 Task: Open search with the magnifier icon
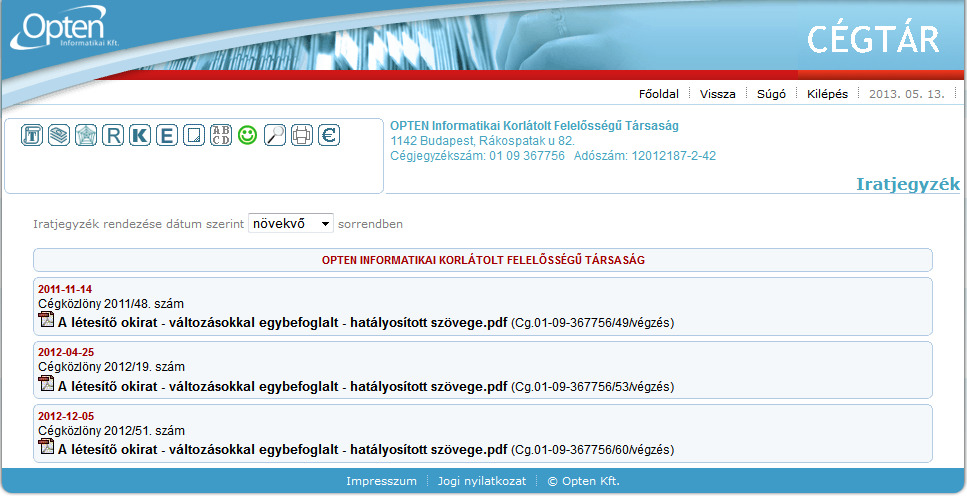click(274, 135)
